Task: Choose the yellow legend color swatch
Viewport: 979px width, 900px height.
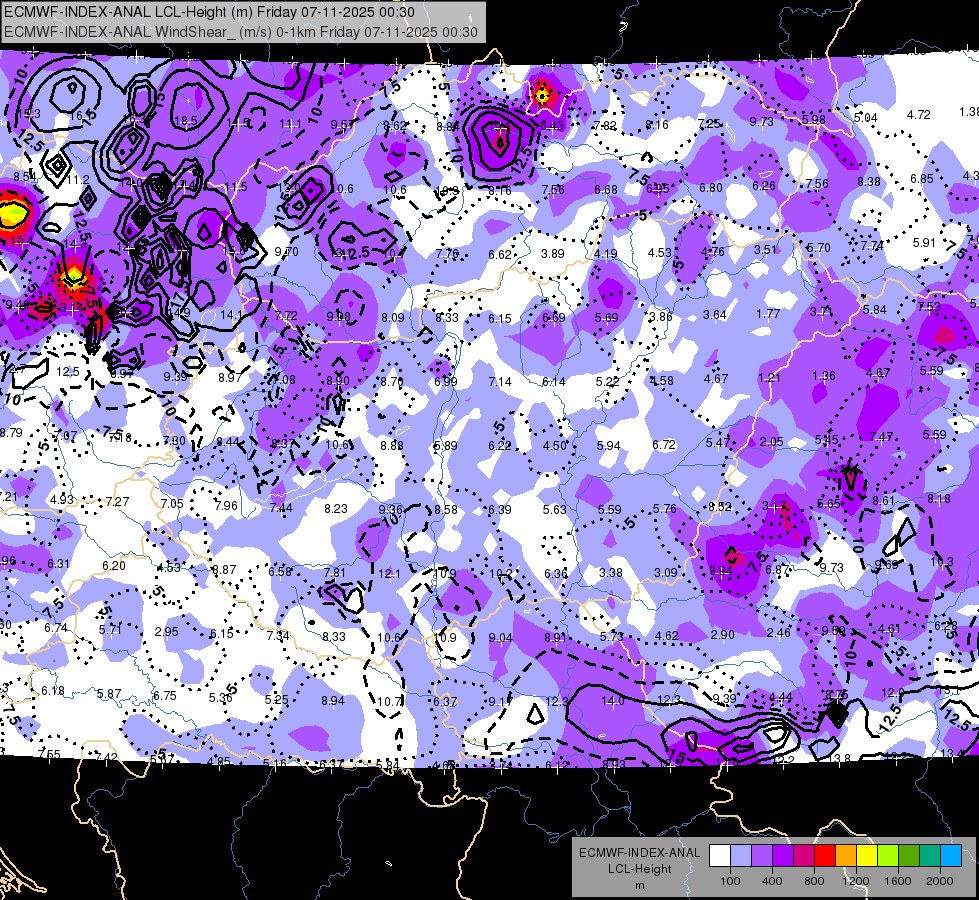Action: [x=867, y=856]
